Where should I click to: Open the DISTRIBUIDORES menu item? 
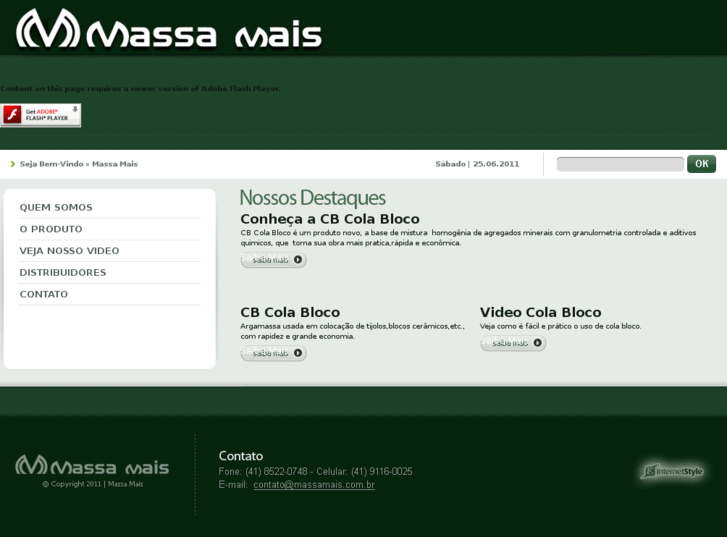63,273
